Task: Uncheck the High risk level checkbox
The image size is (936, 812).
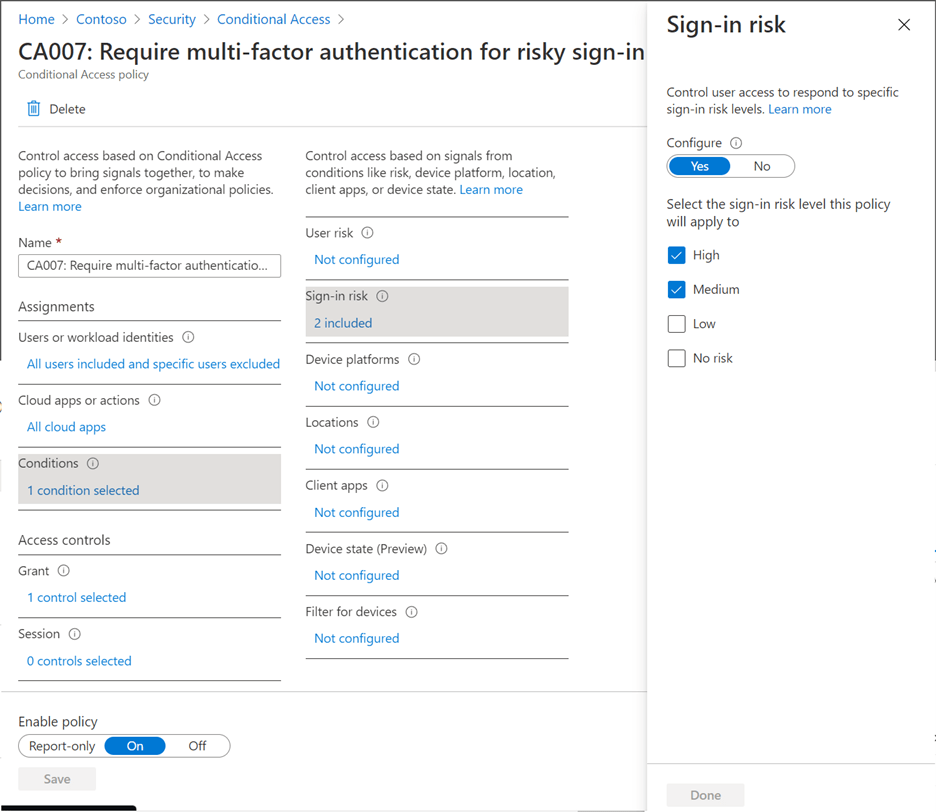Action: 676,256
